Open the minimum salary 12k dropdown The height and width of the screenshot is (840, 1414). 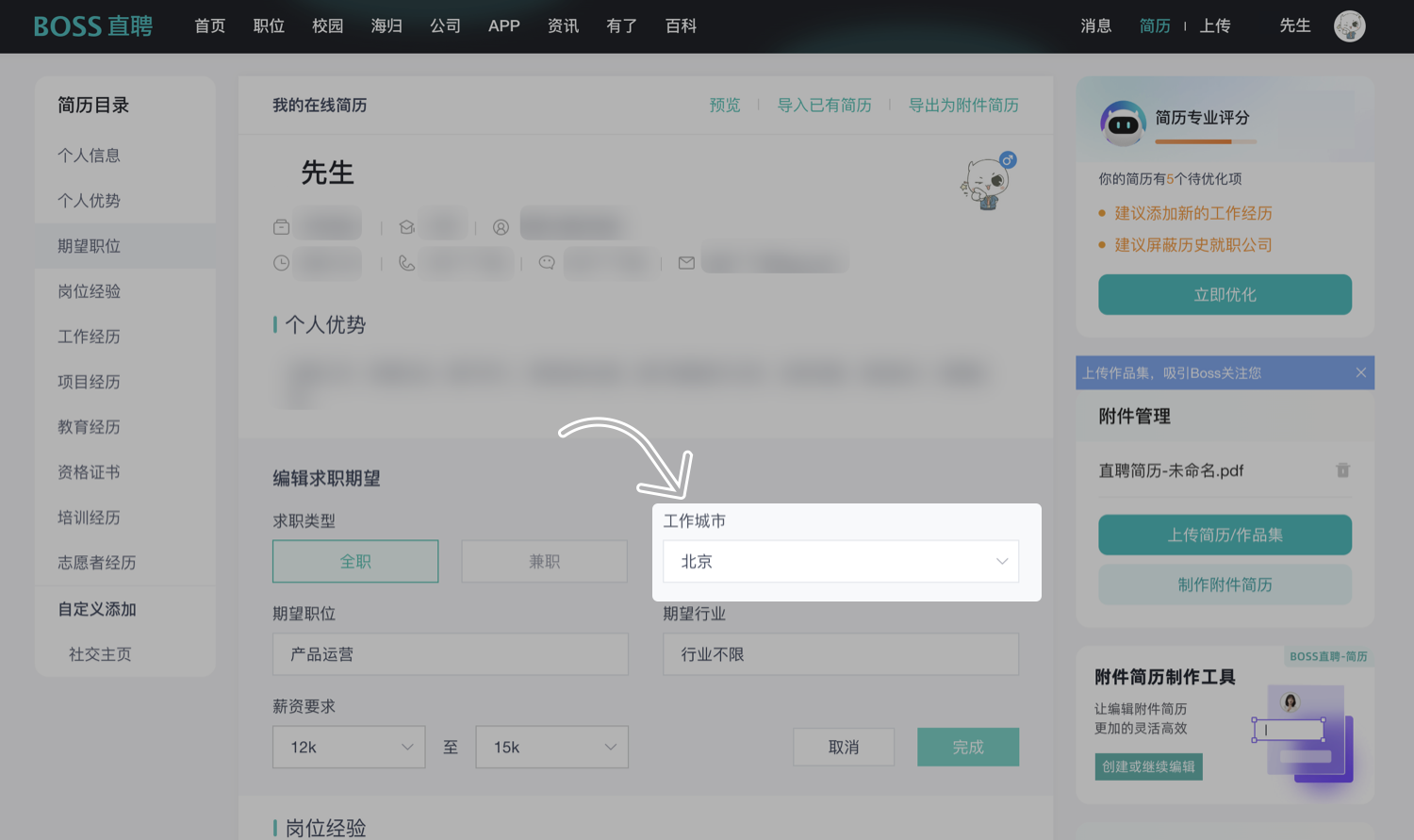pyautogui.click(x=349, y=747)
